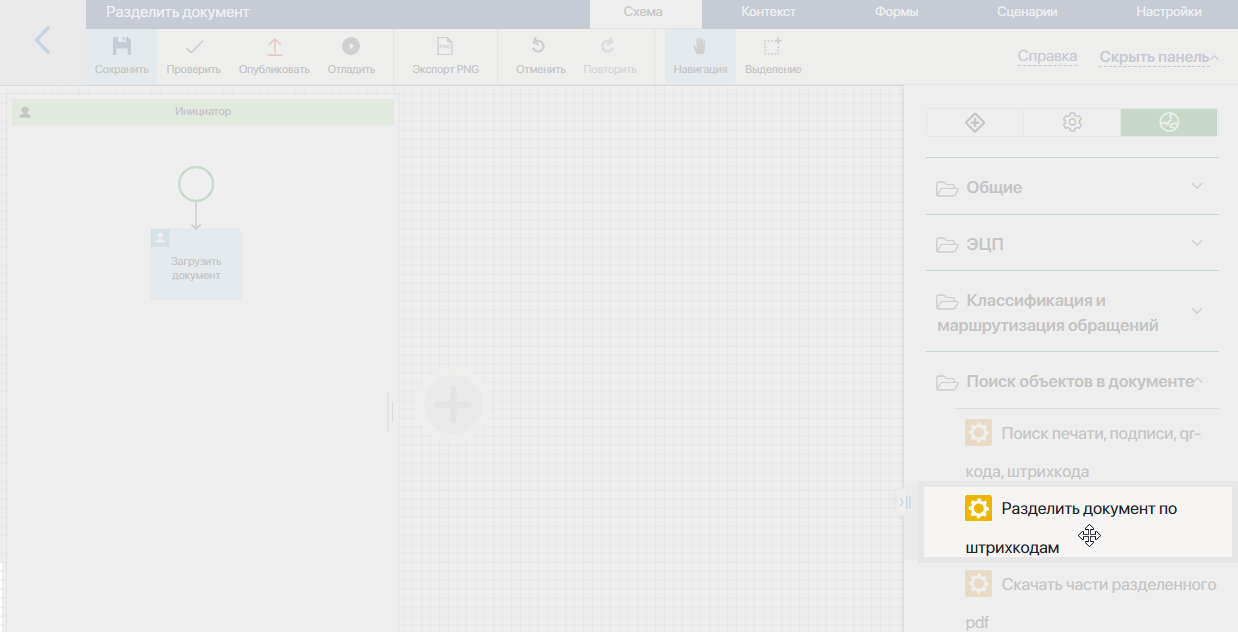
Task: Switch to the Сценарии tab
Action: click(1027, 12)
